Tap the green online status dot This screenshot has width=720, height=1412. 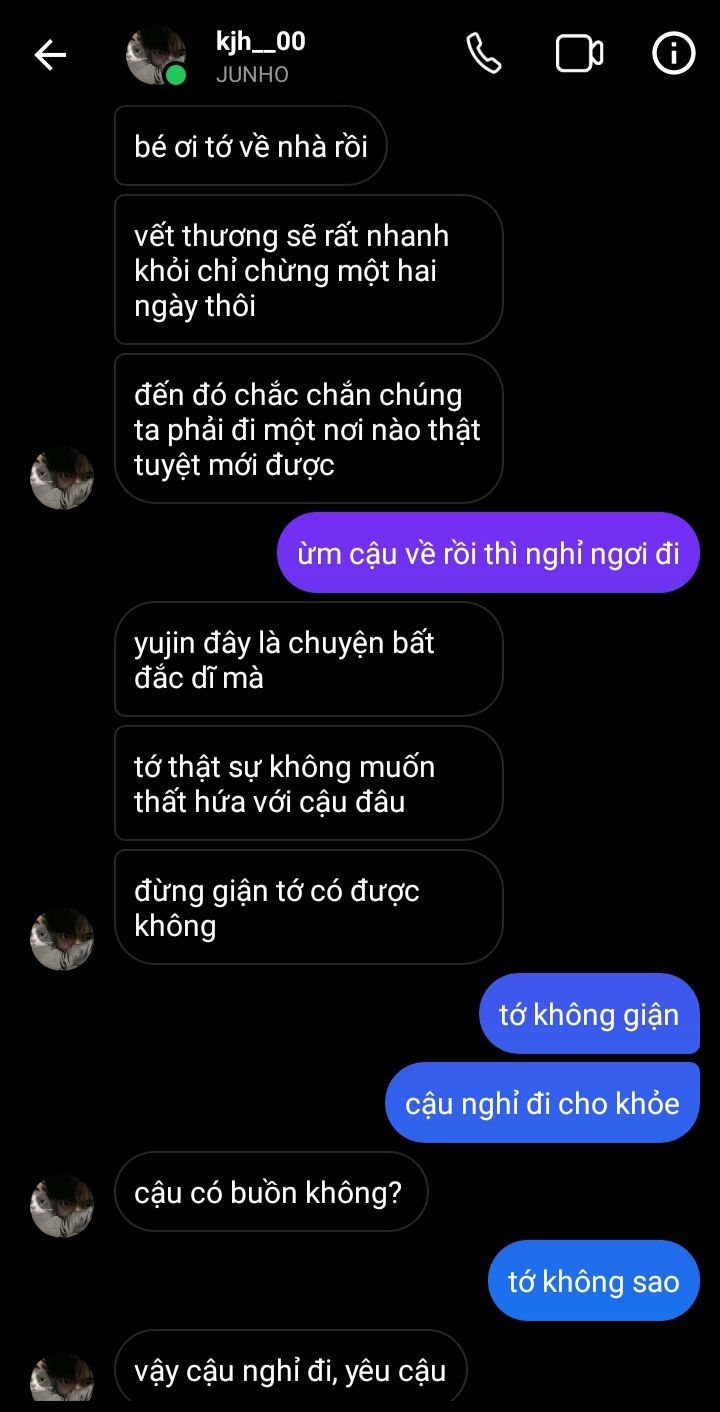click(x=175, y=75)
